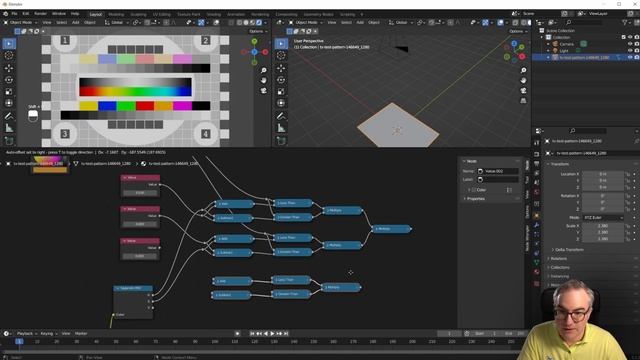
Task: Switch perspective/orthographic in right viewport
Action: coord(523,100)
